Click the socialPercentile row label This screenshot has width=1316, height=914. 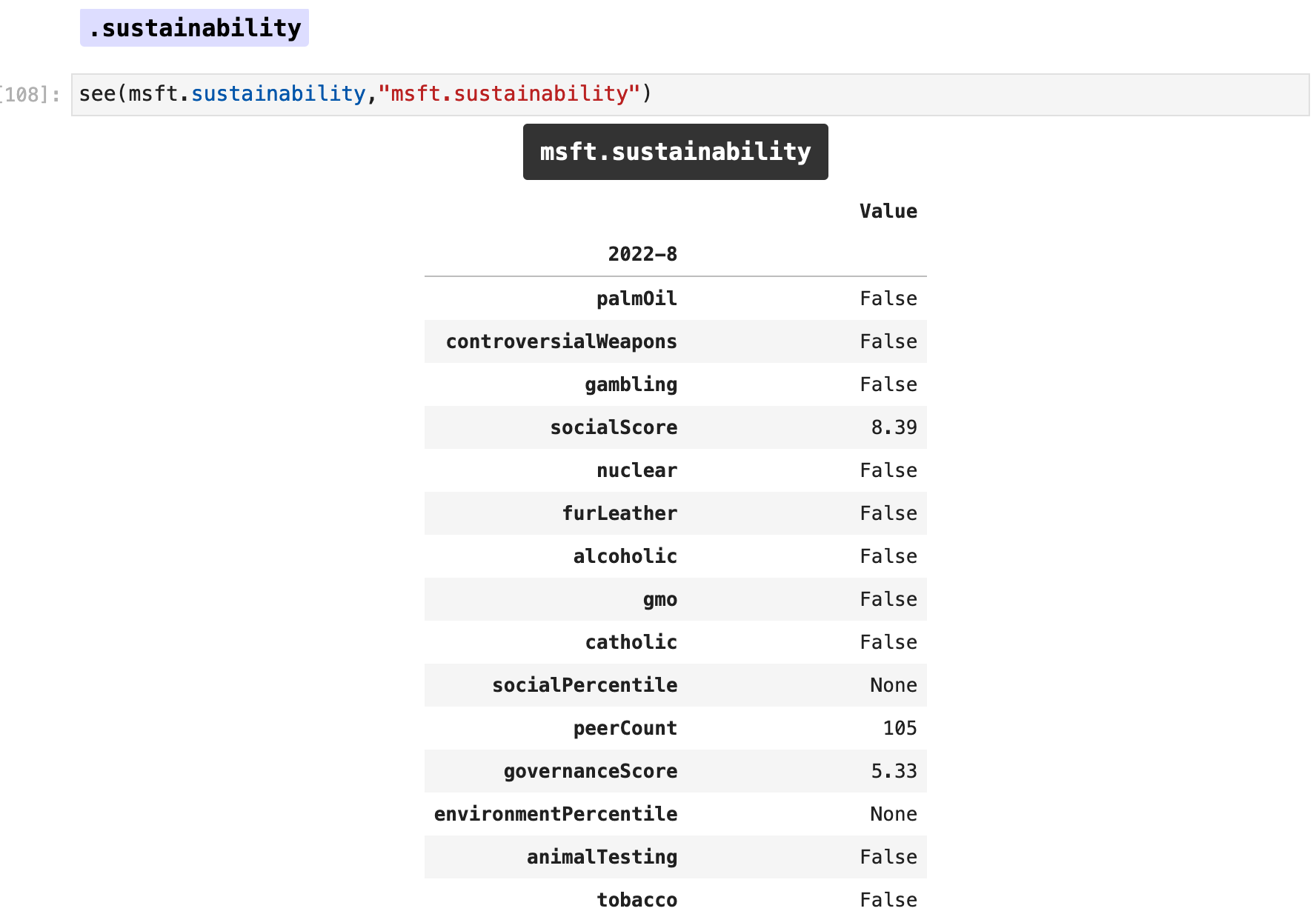coord(584,685)
